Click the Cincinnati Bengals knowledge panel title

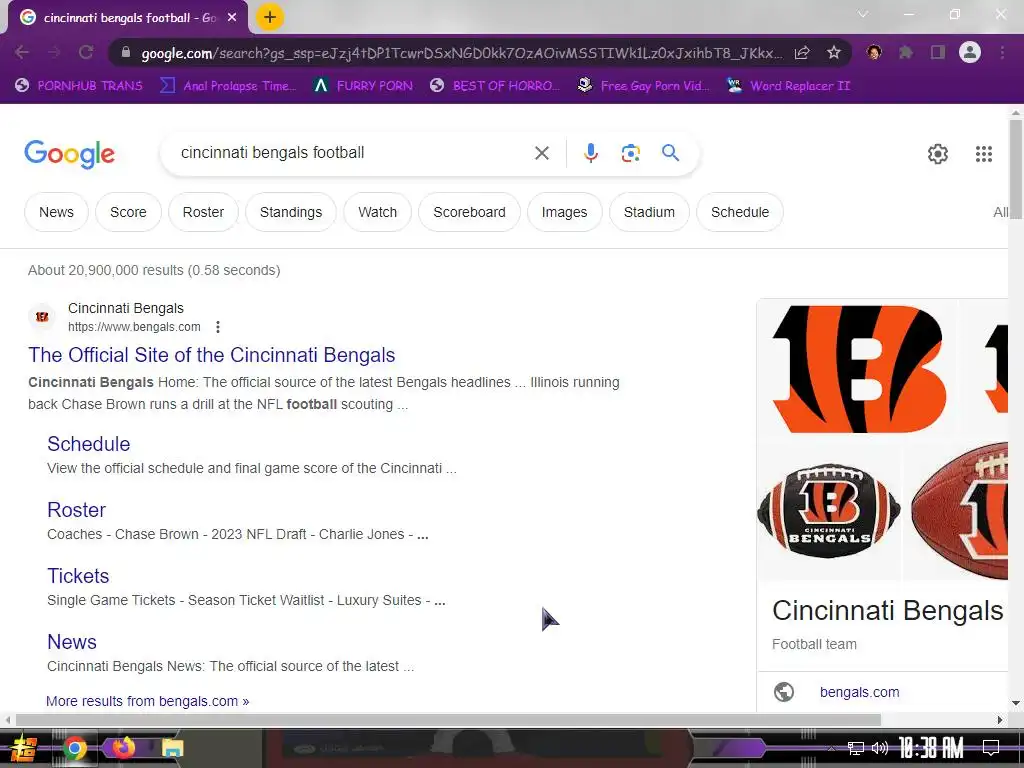(x=888, y=611)
